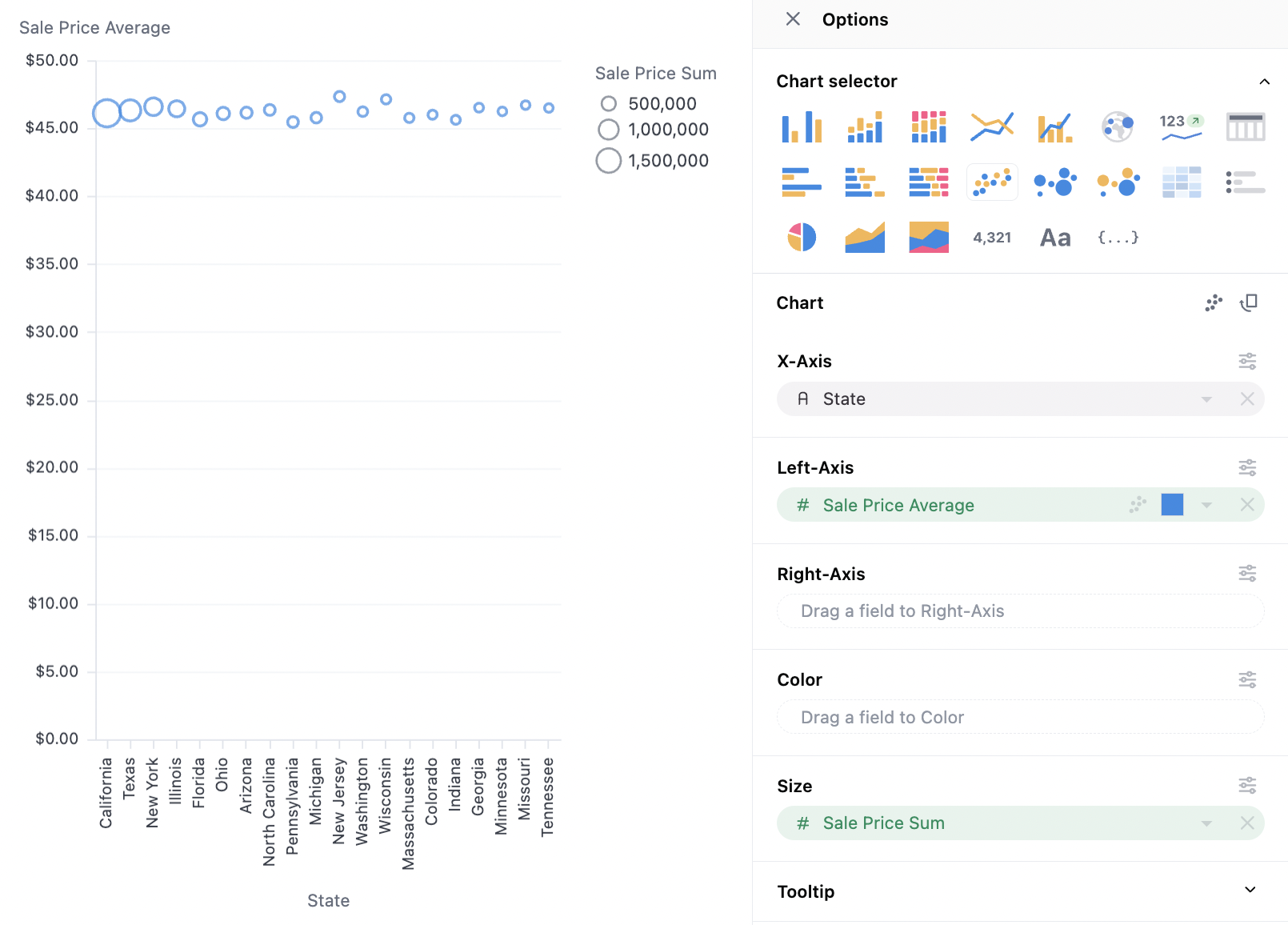Click blue color swatch for Sale Price Average
The height and width of the screenshot is (925, 1288).
point(1172,505)
